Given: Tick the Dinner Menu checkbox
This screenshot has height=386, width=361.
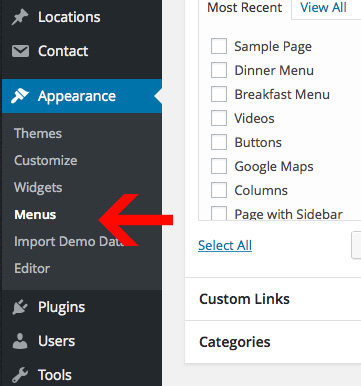Looking at the screenshot, I should [x=219, y=70].
